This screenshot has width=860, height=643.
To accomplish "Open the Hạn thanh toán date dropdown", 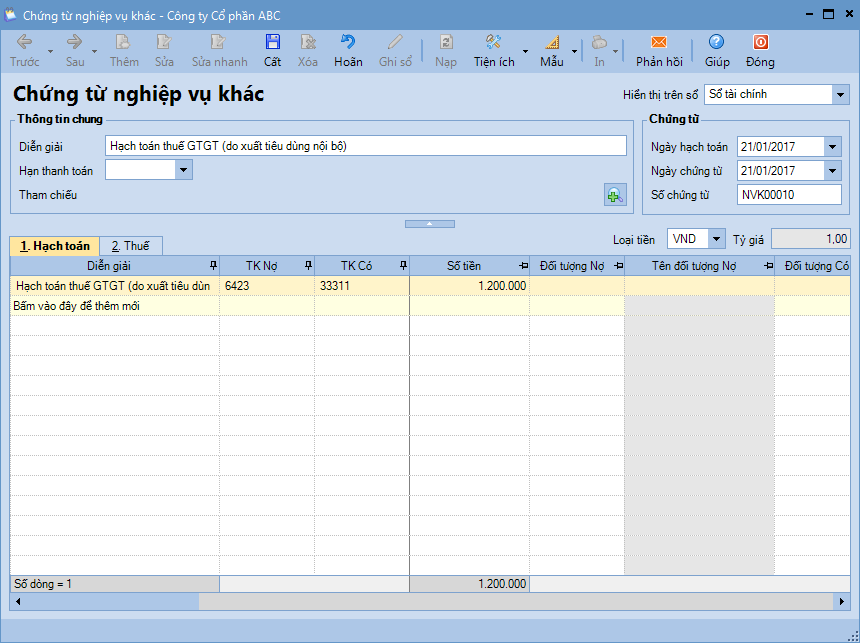I will point(183,171).
